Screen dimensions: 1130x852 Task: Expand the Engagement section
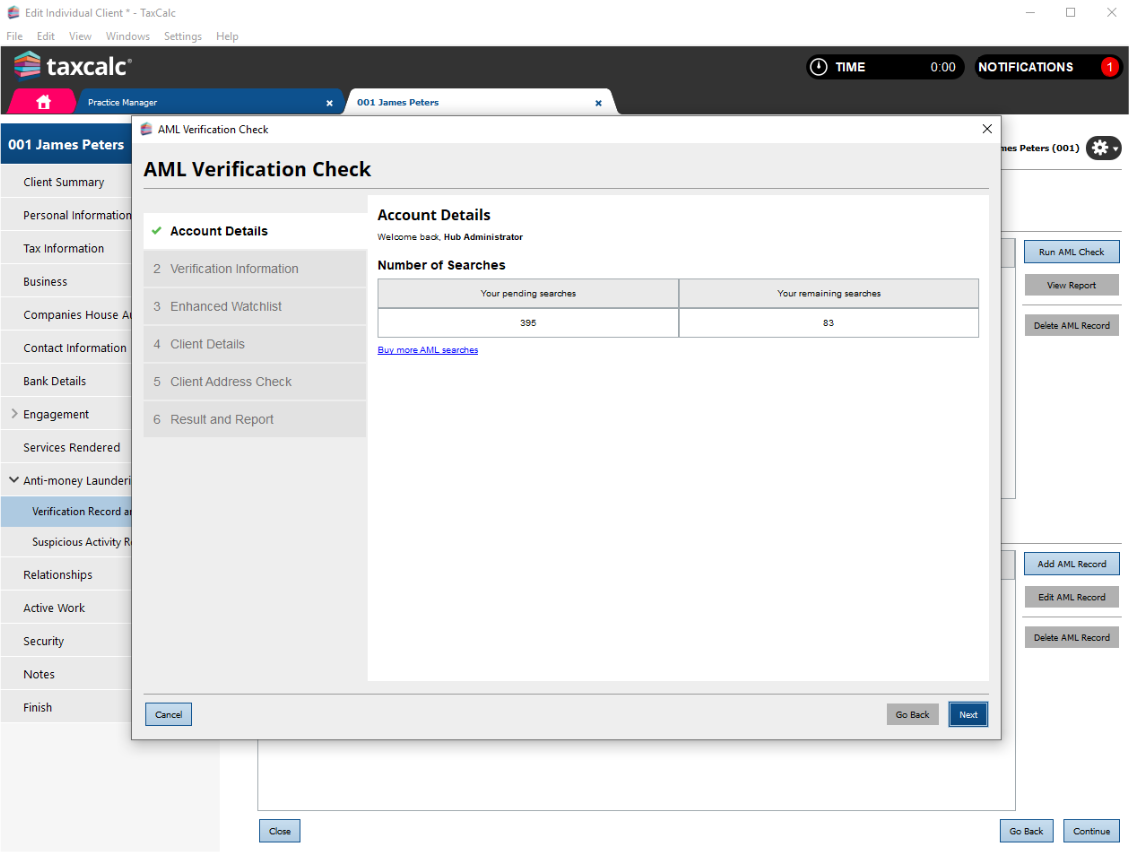coord(14,414)
